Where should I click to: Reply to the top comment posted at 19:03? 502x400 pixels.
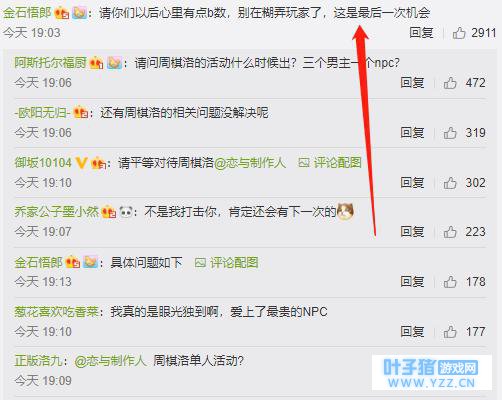421,33
